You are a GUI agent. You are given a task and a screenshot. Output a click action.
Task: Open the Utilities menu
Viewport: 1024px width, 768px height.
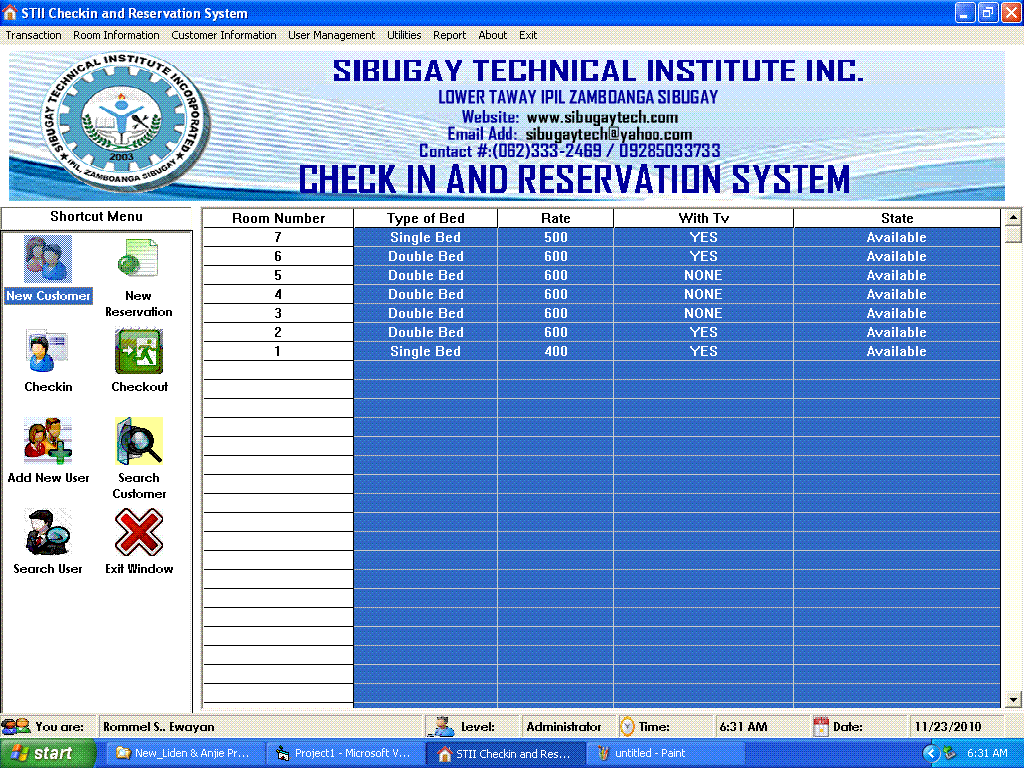(404, 35)
